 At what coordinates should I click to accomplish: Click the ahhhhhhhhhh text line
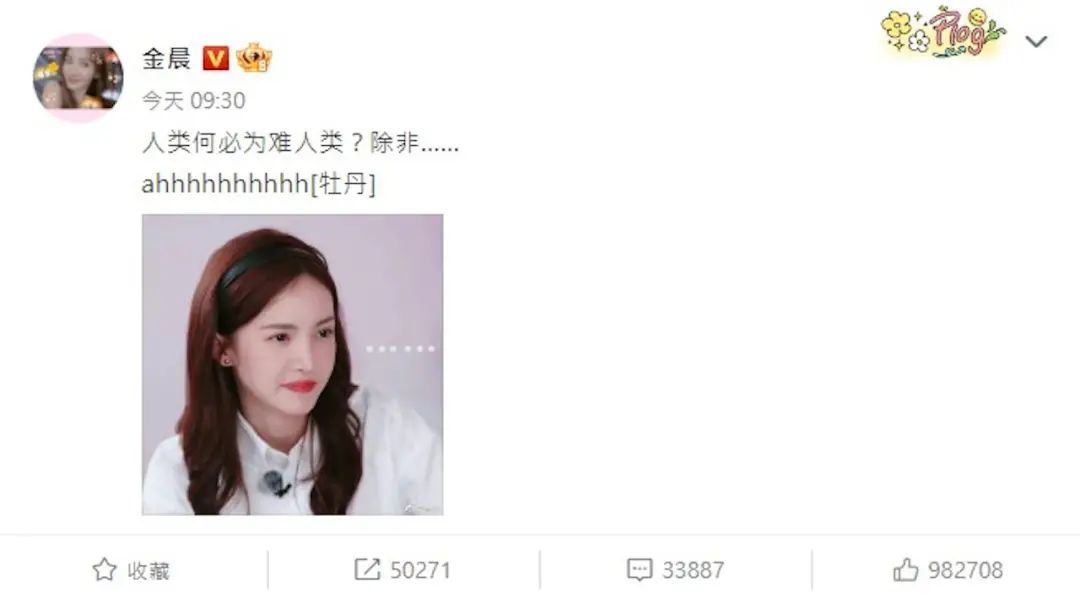(x=259, y=185)
